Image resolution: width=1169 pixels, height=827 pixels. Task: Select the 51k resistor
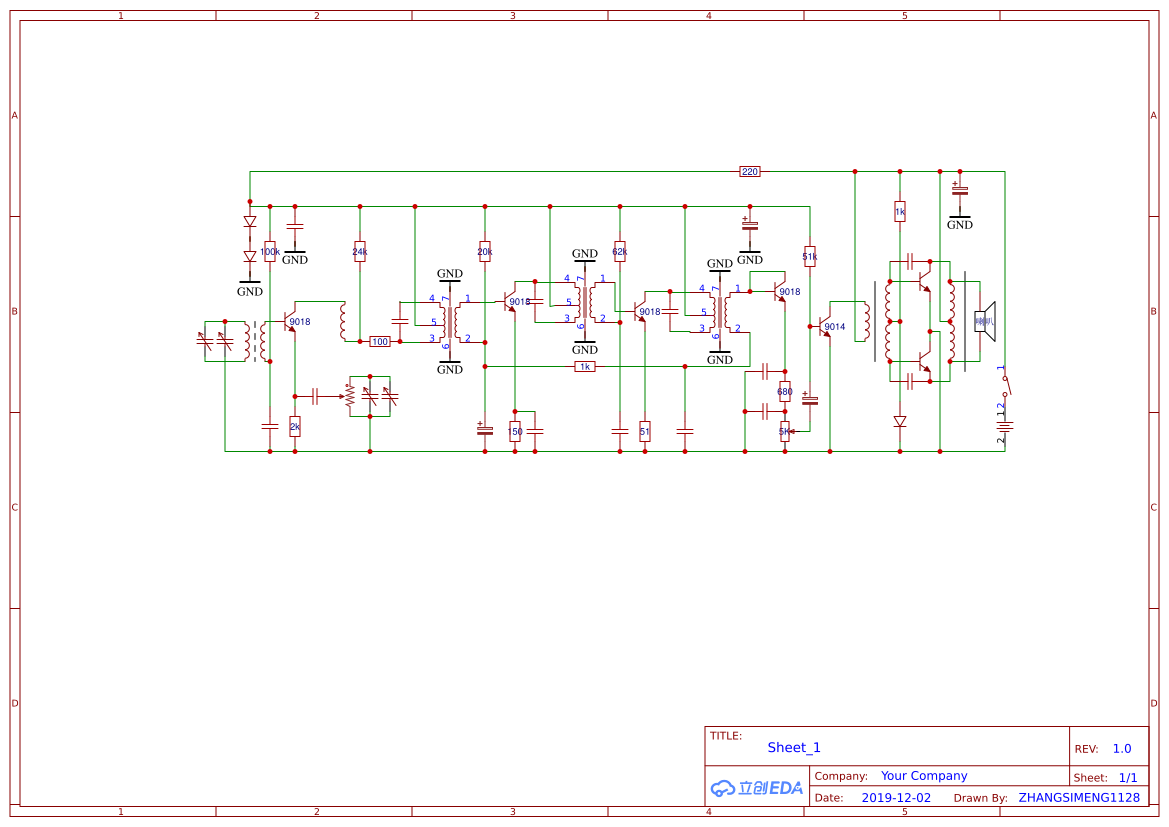(810, 257)
